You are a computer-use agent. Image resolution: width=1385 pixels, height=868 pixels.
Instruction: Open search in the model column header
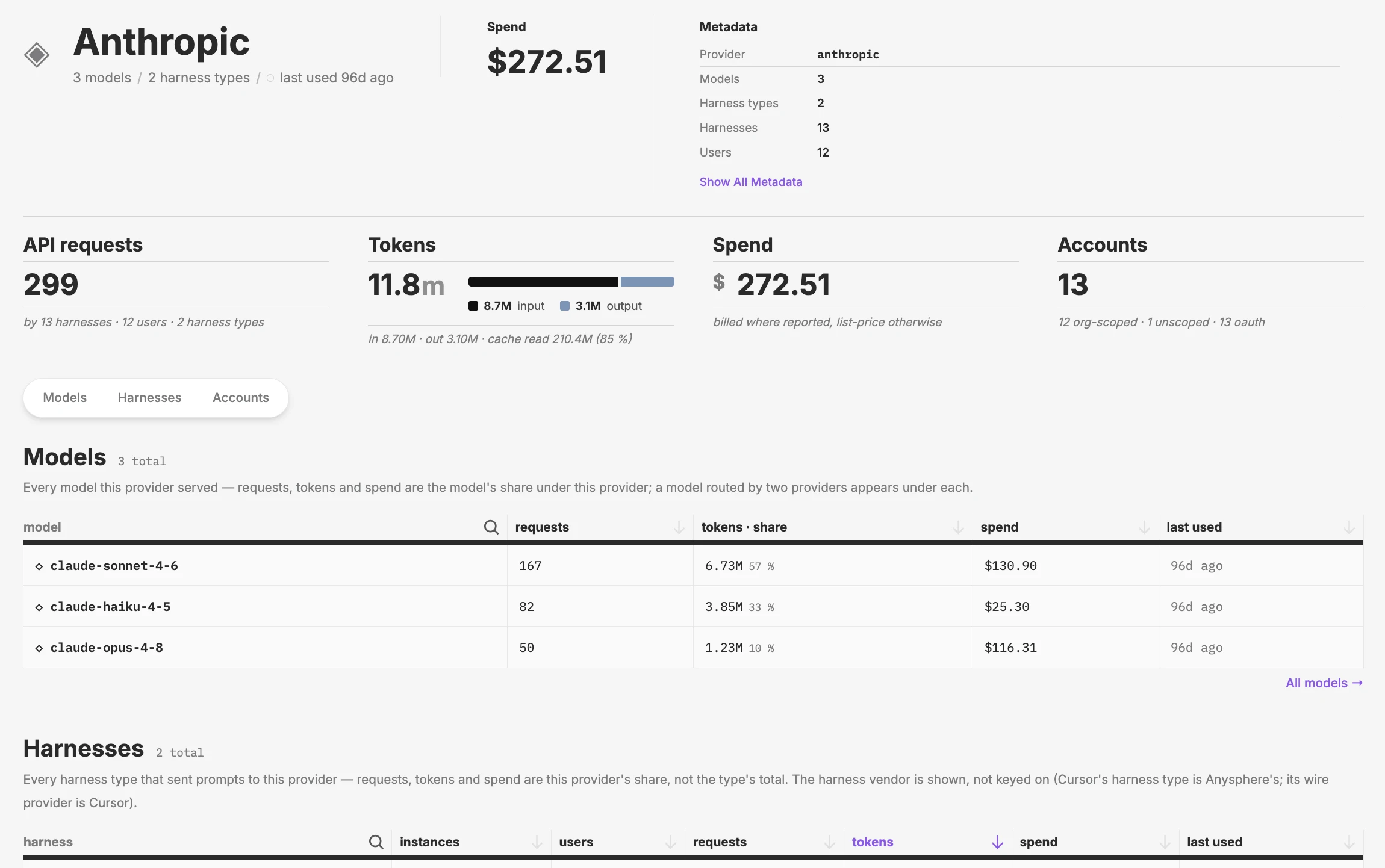pyautogui.click(x=491, y=527)
